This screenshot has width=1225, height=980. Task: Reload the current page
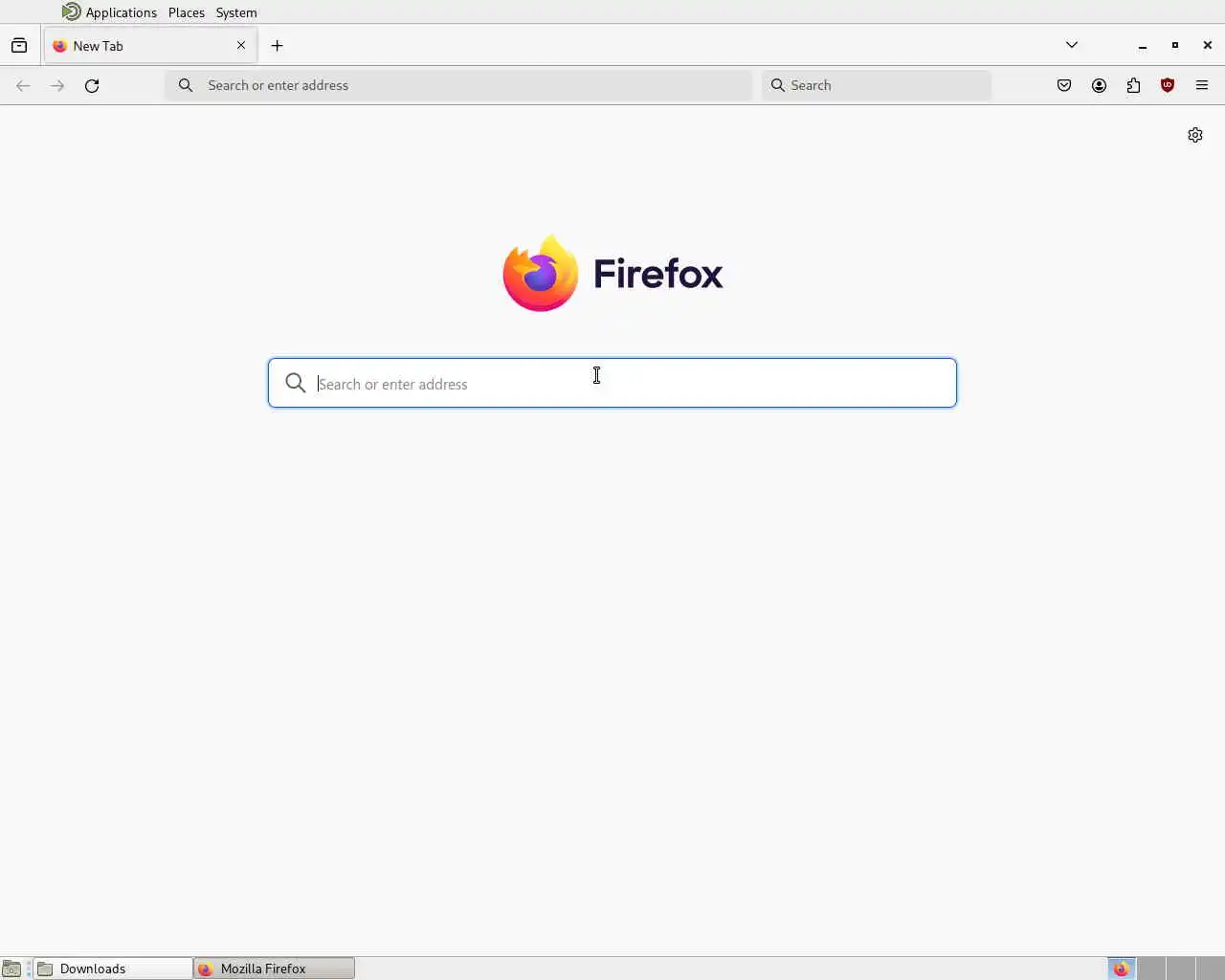tap(92, 85)
